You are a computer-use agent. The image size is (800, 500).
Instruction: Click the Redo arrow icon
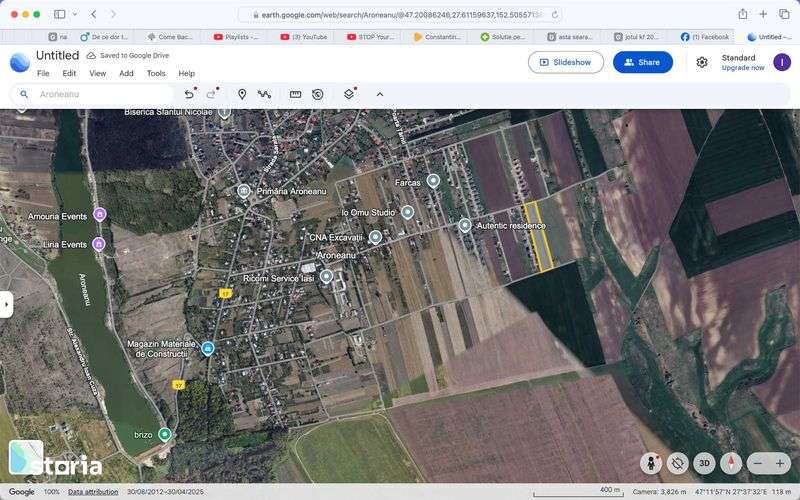211,94
